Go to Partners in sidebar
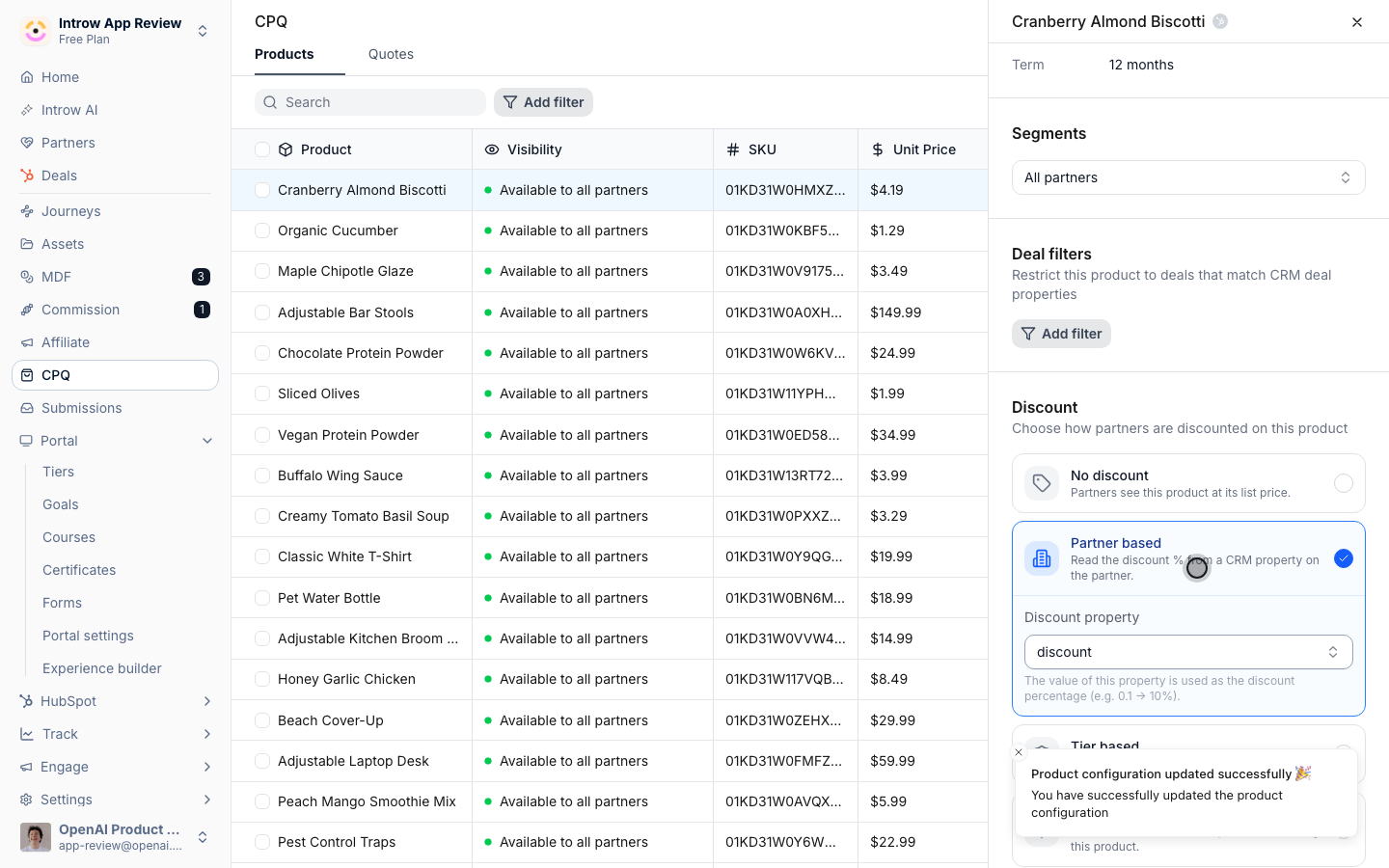1389x868 pixels. pos(115,143)
